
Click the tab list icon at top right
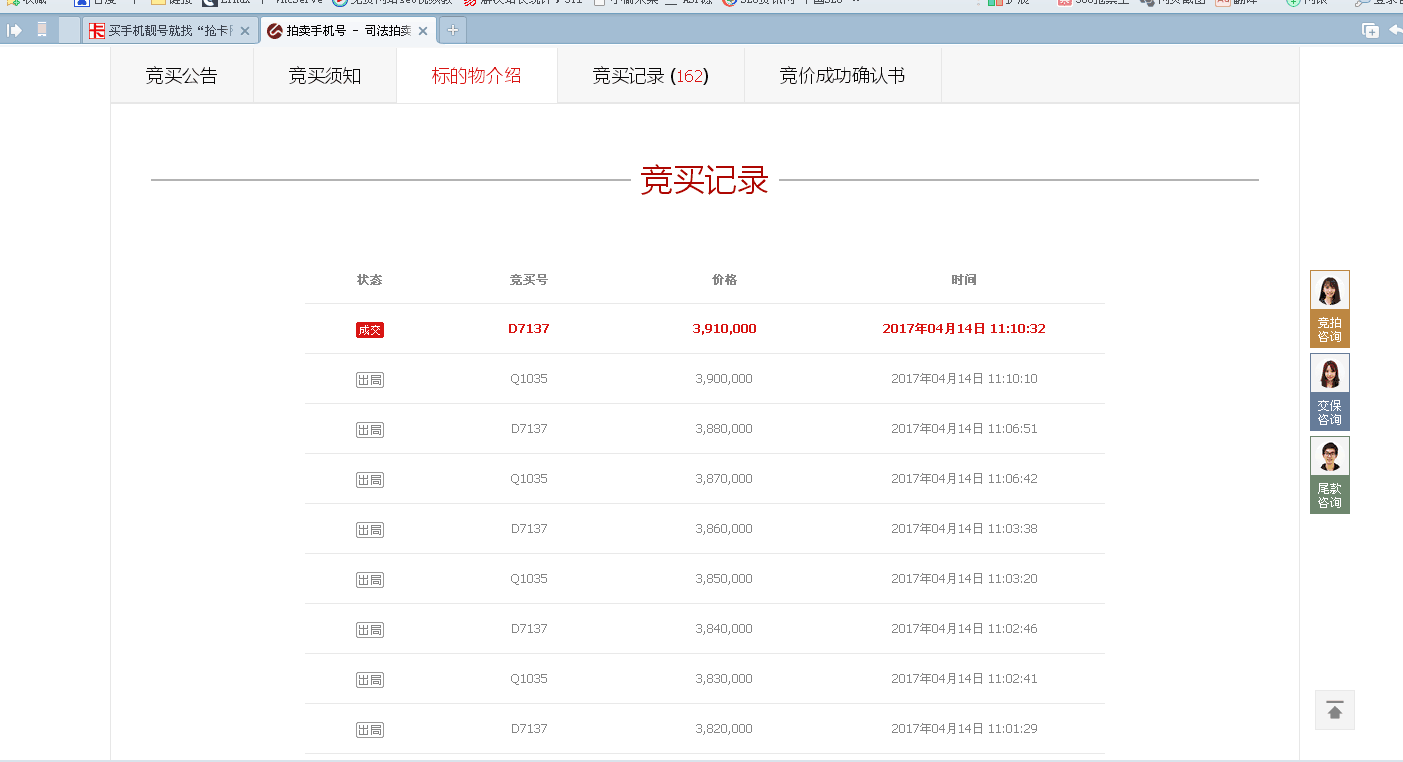tap(1370, 31)
